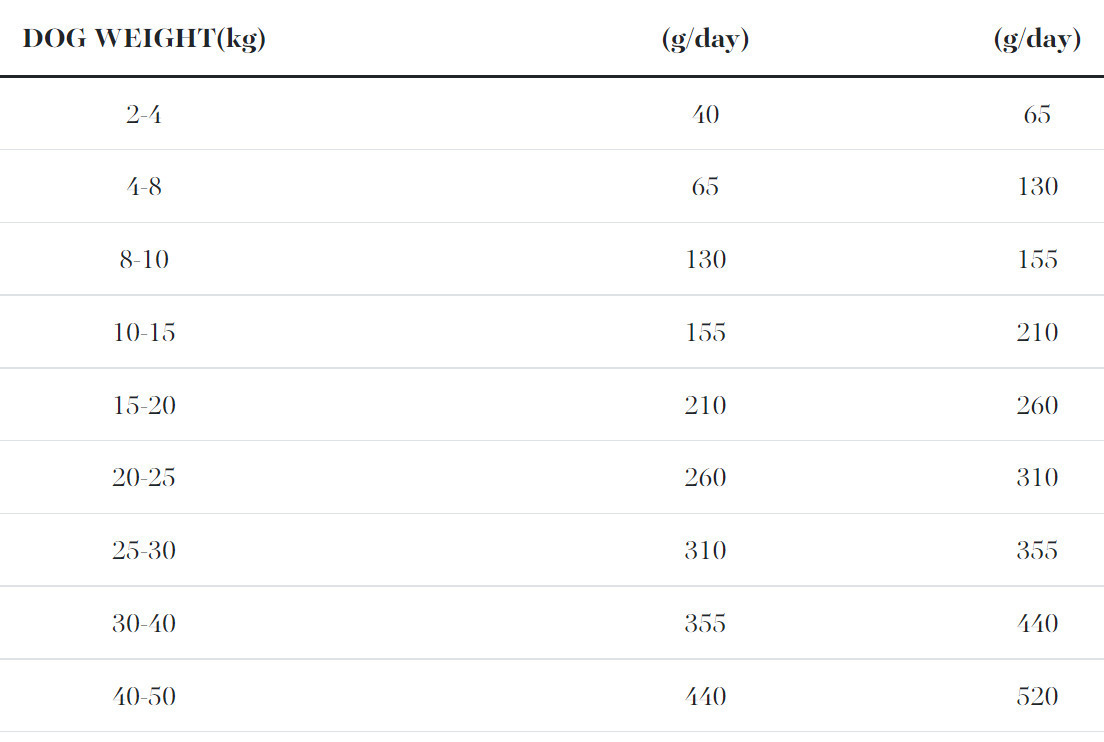The image size is (1104, 742).
Task: Click the 155 value in the 10-15 row
Action: 705,333
